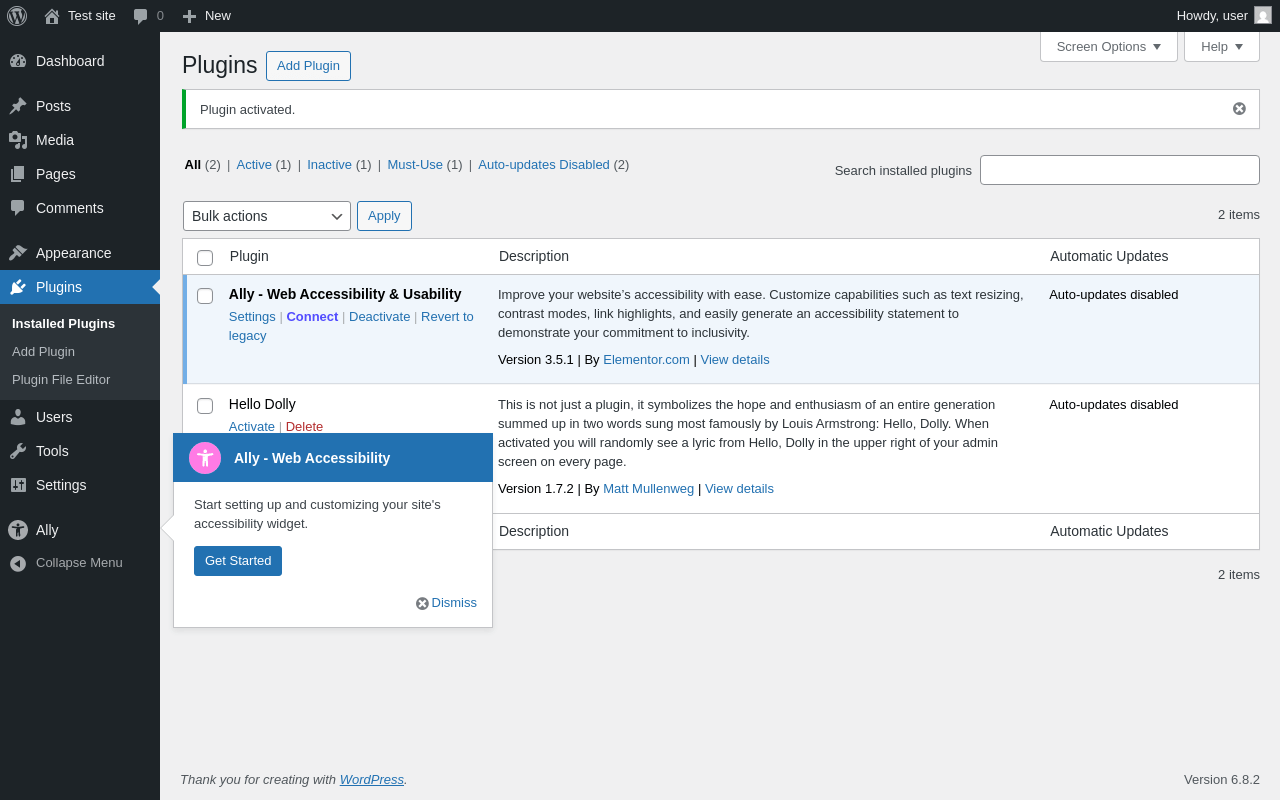Expand the Help tab
1280x800 pixels.
pos(1222,46)
